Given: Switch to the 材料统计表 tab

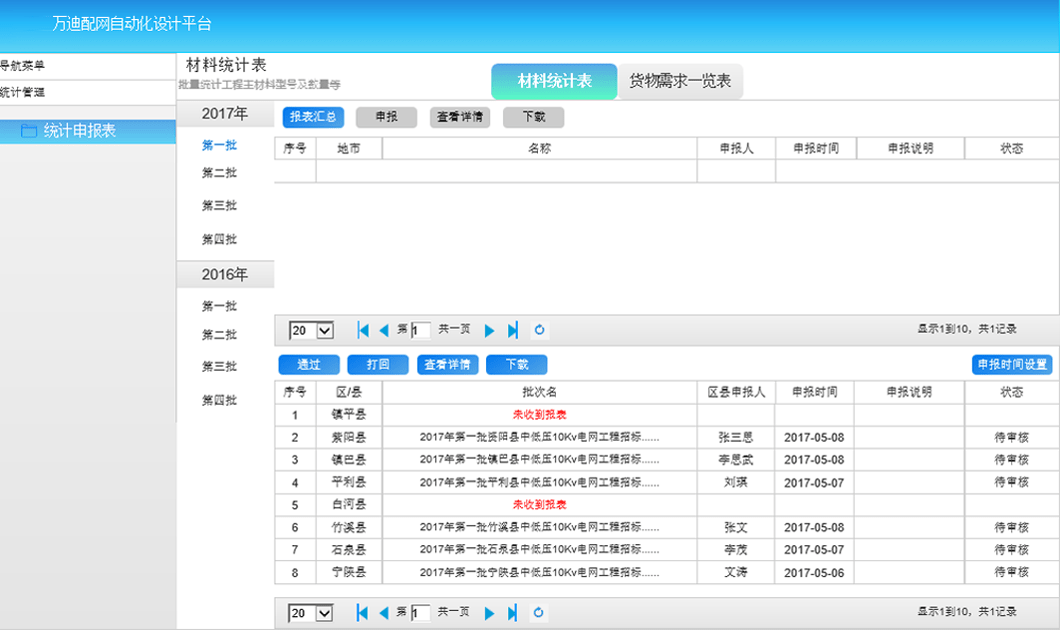Looking at the screenshot, I should 554,82.
